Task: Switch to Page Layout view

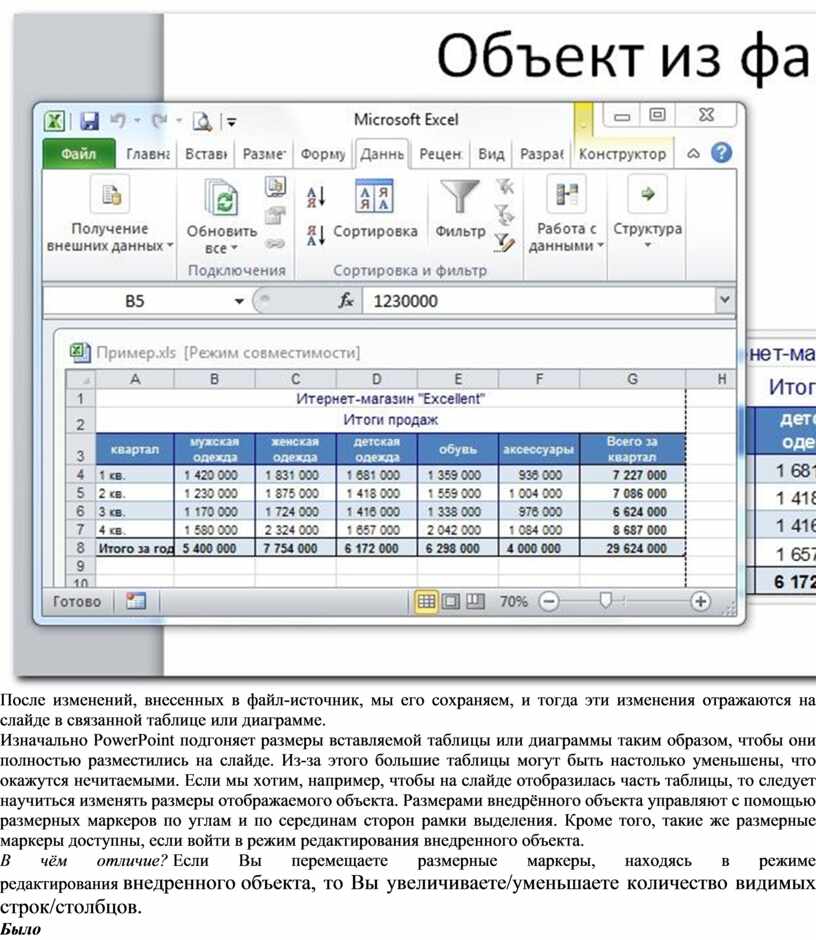Action: 450,601
